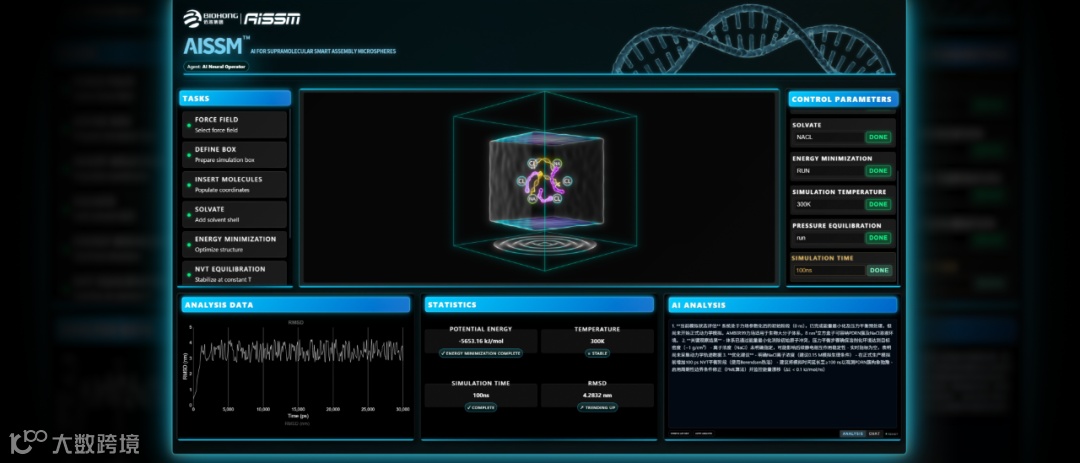Viewport: 1080px width, 463px height.
Task: Click the 100ns value in Statistics panel
Action: [481, 395]
